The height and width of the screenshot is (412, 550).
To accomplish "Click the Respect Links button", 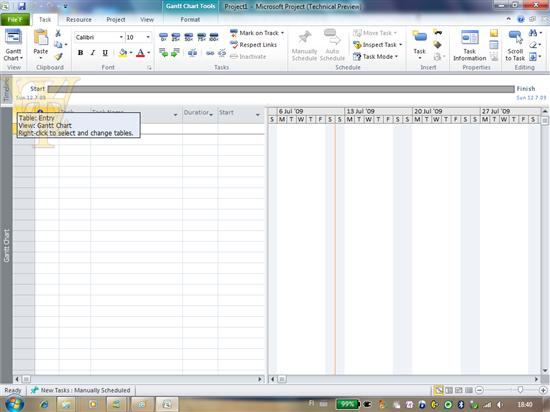I will click(x=253, y=45).
